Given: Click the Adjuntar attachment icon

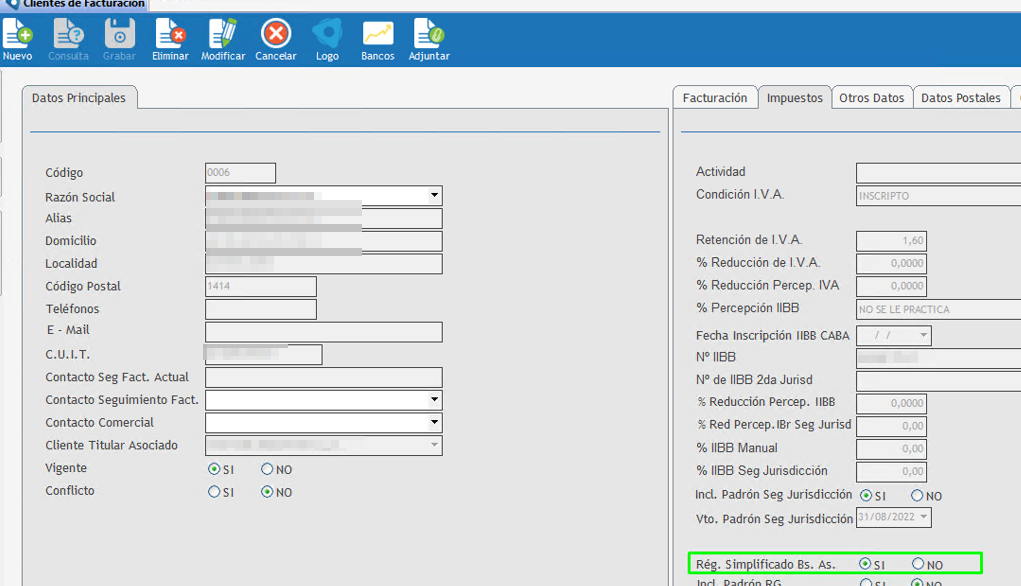Looking at the screenshot, I should 429,39.
